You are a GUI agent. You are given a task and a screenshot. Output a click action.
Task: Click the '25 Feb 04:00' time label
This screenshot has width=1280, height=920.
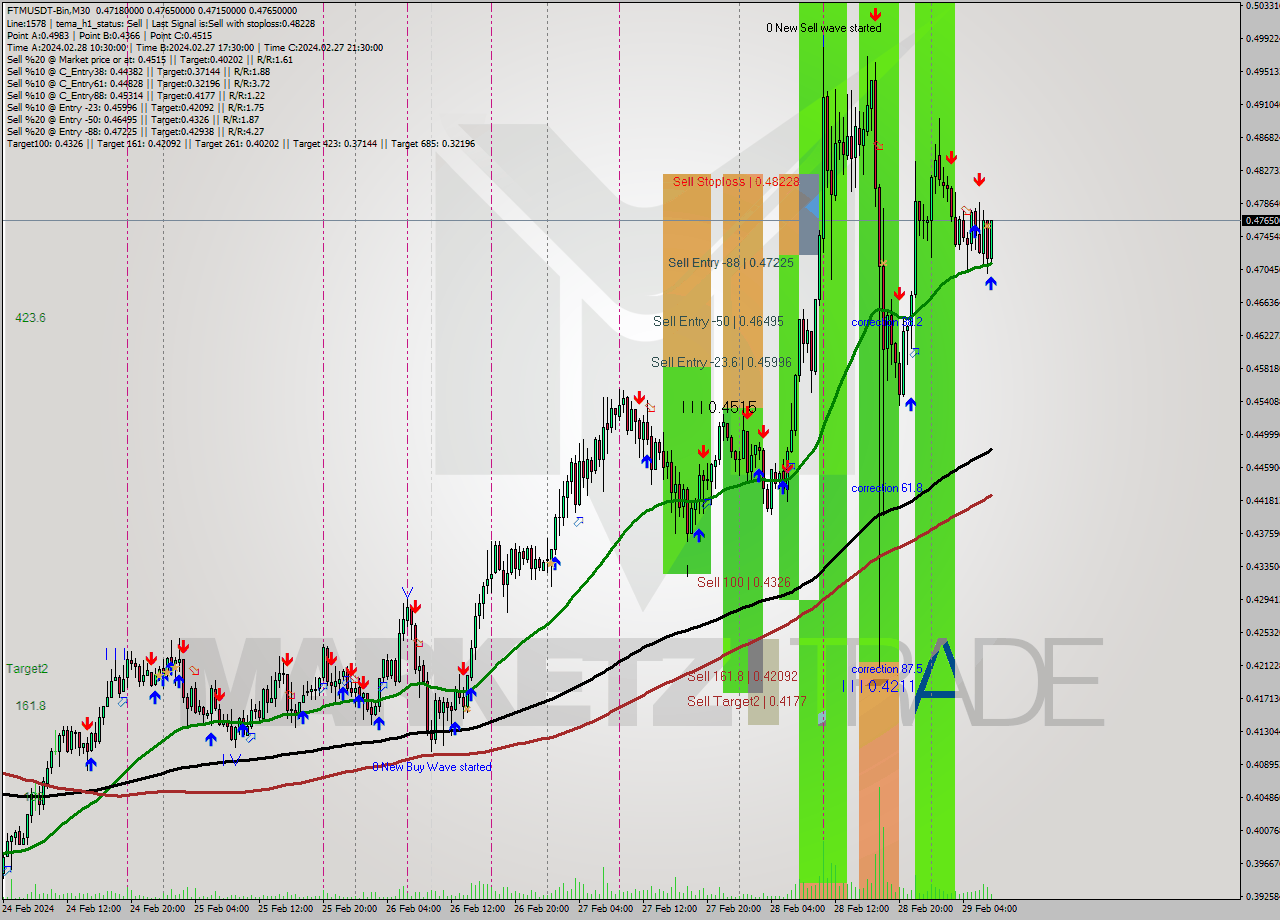221,909
